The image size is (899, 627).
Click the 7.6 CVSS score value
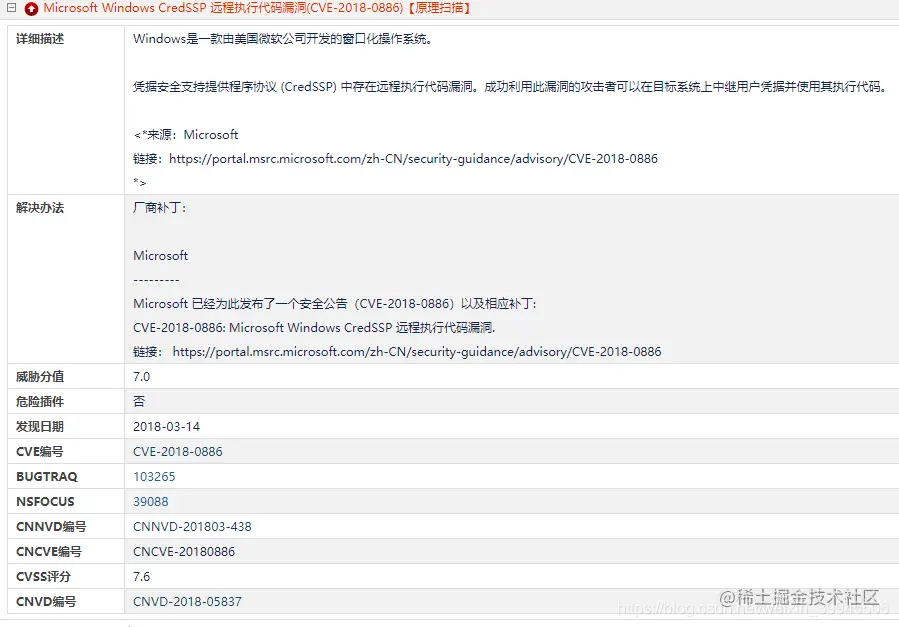coord(142,577)
